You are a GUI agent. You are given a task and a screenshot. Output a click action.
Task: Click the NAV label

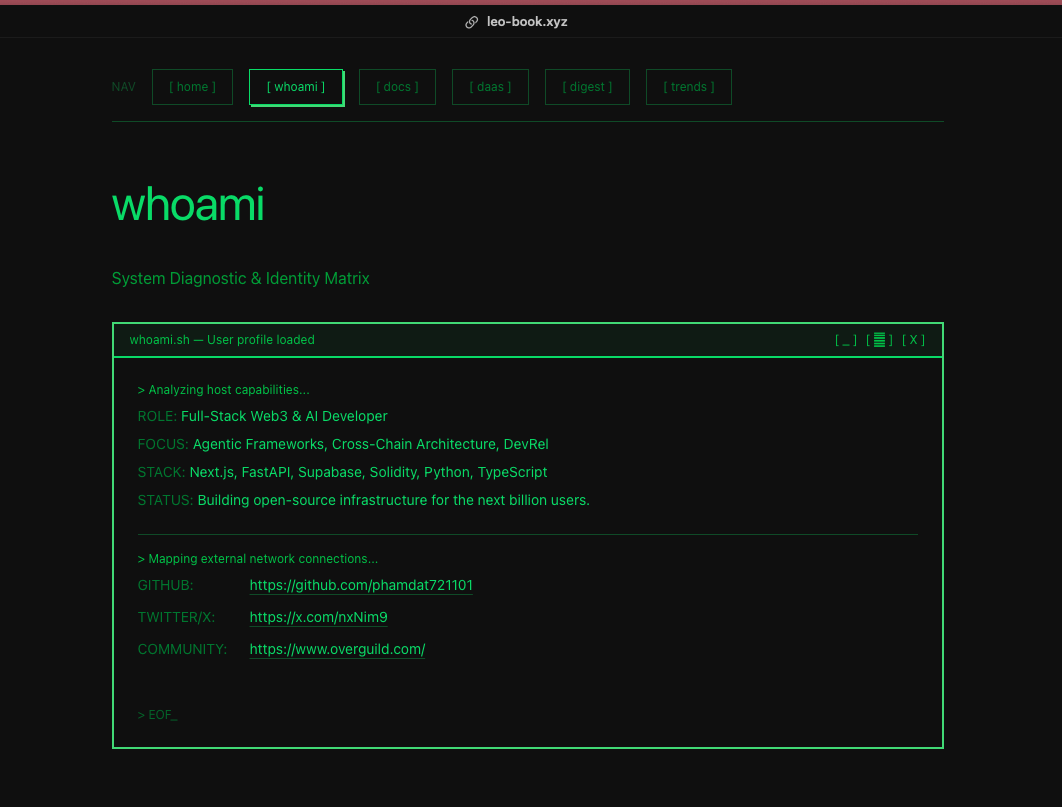pyautogui.click(x=123, y=87)
